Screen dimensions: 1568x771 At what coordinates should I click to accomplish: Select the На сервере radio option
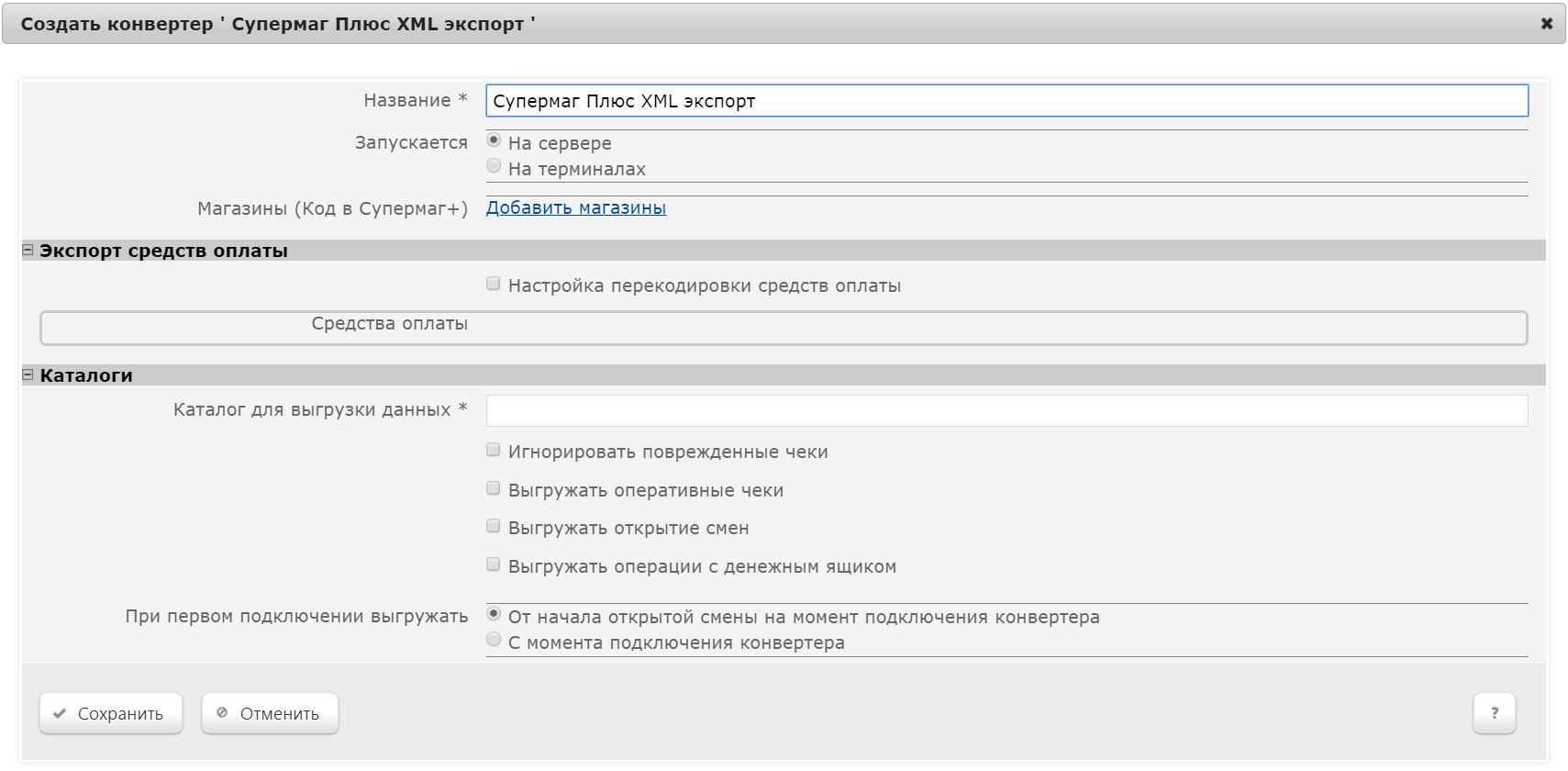[x=494, y=140]
